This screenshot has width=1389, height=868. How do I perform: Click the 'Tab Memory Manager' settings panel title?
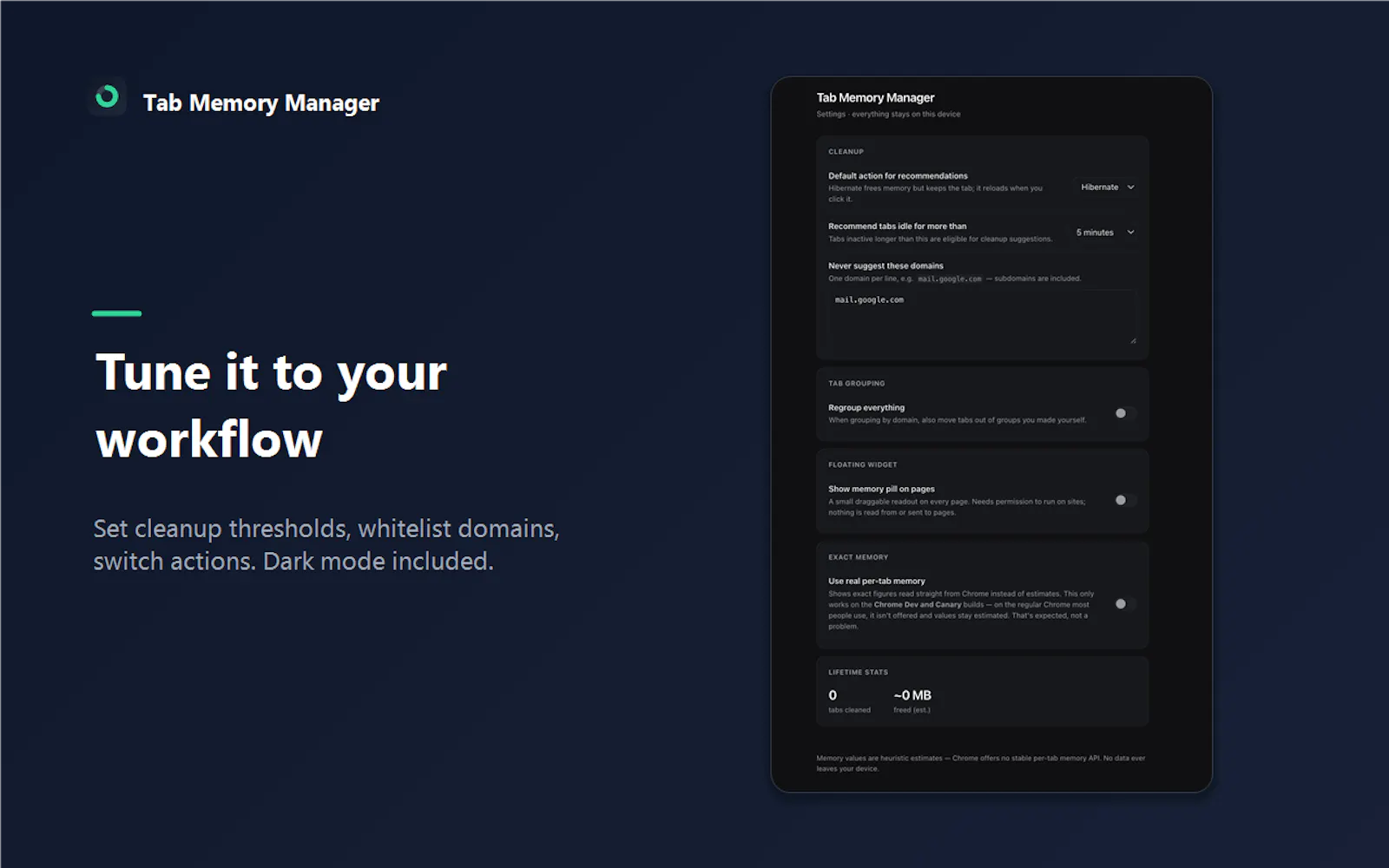[x=875, y=98]
